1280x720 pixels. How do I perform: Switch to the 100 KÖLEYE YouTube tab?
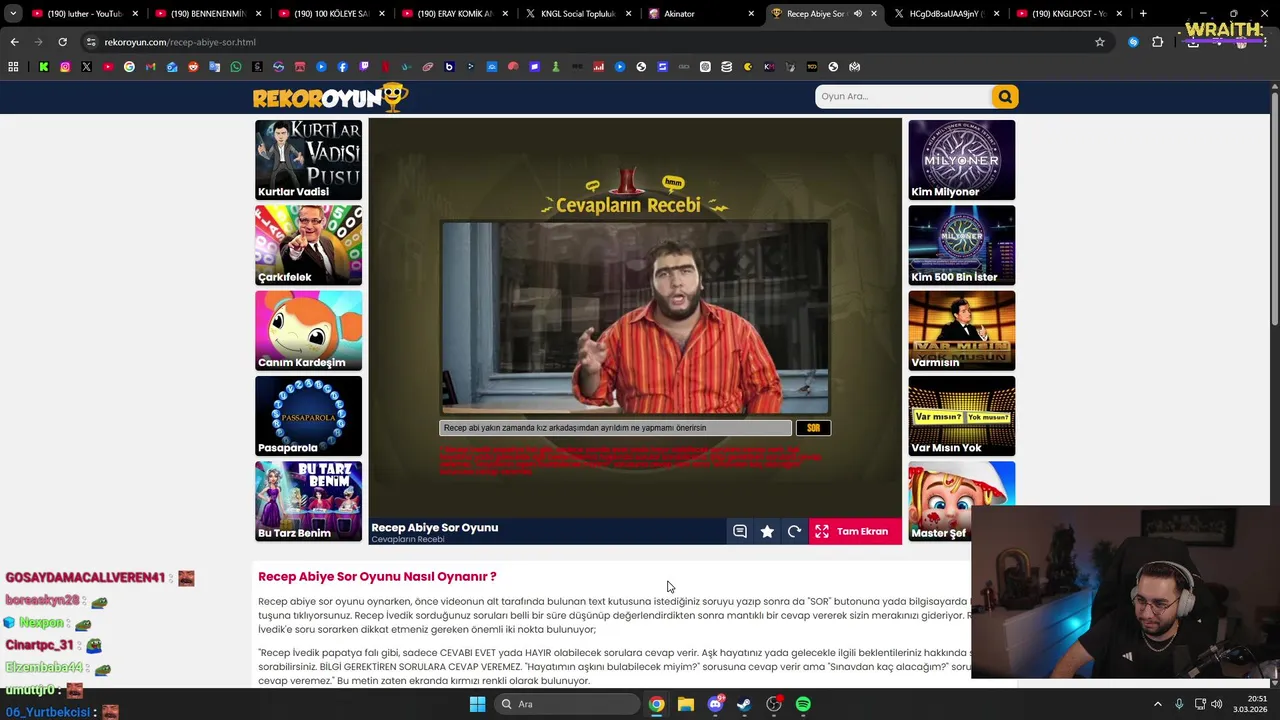tap(331, 14)
